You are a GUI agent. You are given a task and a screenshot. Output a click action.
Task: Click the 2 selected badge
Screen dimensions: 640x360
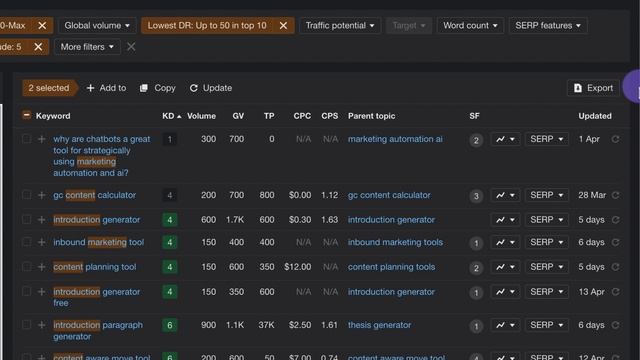49,88
